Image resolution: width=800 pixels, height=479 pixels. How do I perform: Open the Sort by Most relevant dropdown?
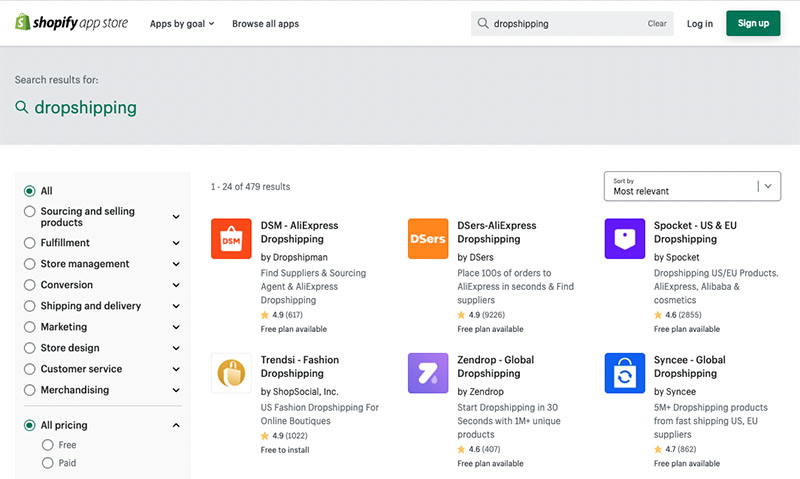692,186
